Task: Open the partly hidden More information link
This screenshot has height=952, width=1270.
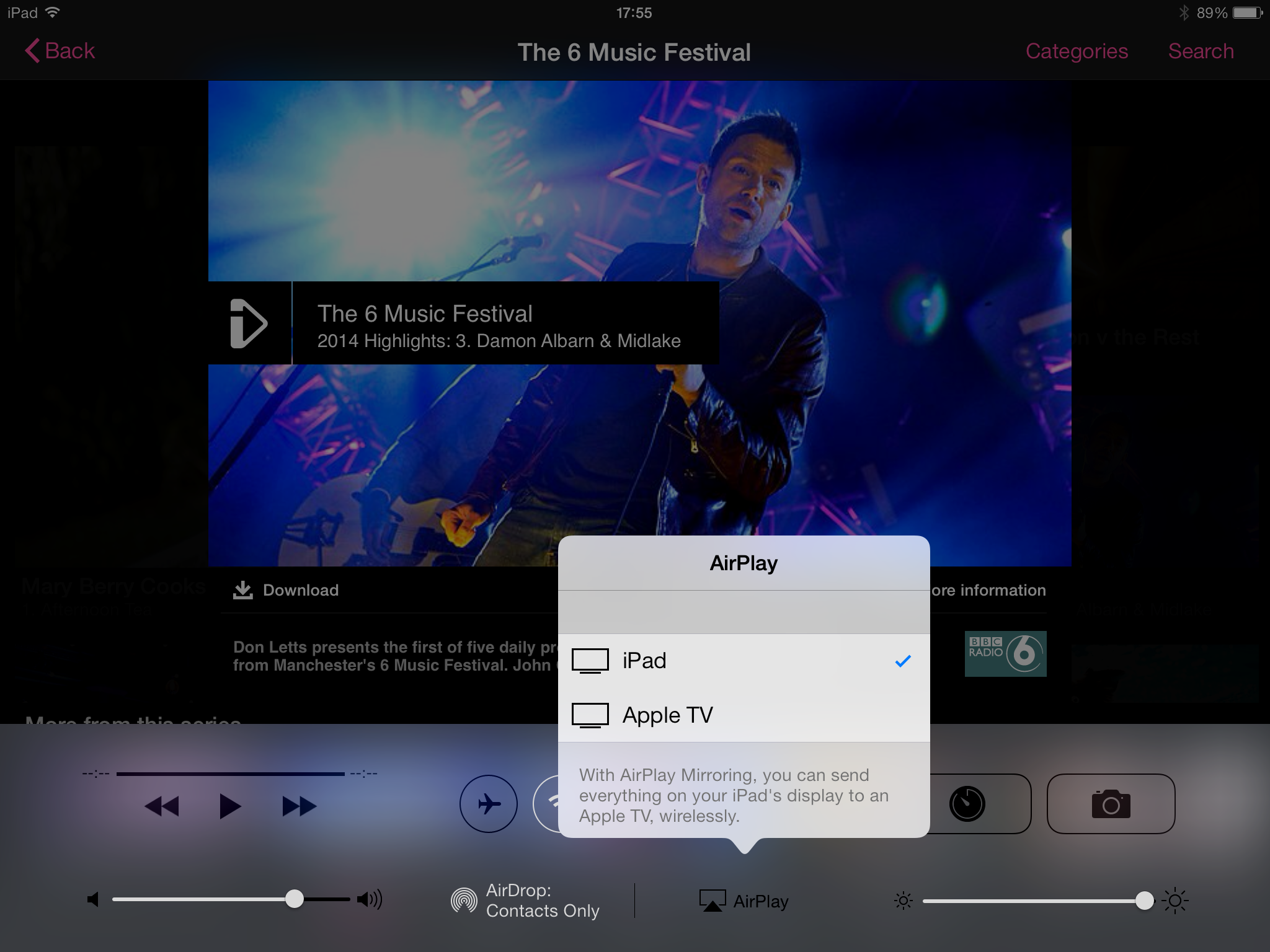Action: coord(988,590)
